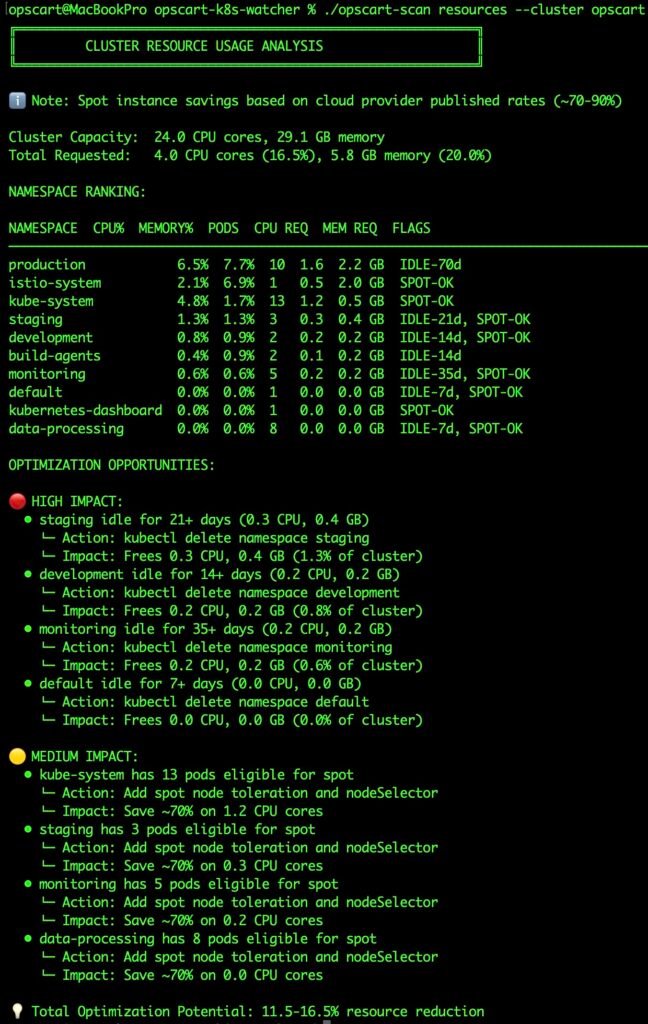Click the NAMESPACE column header
Screen dimensions: 648x1024
coord(43,228)
